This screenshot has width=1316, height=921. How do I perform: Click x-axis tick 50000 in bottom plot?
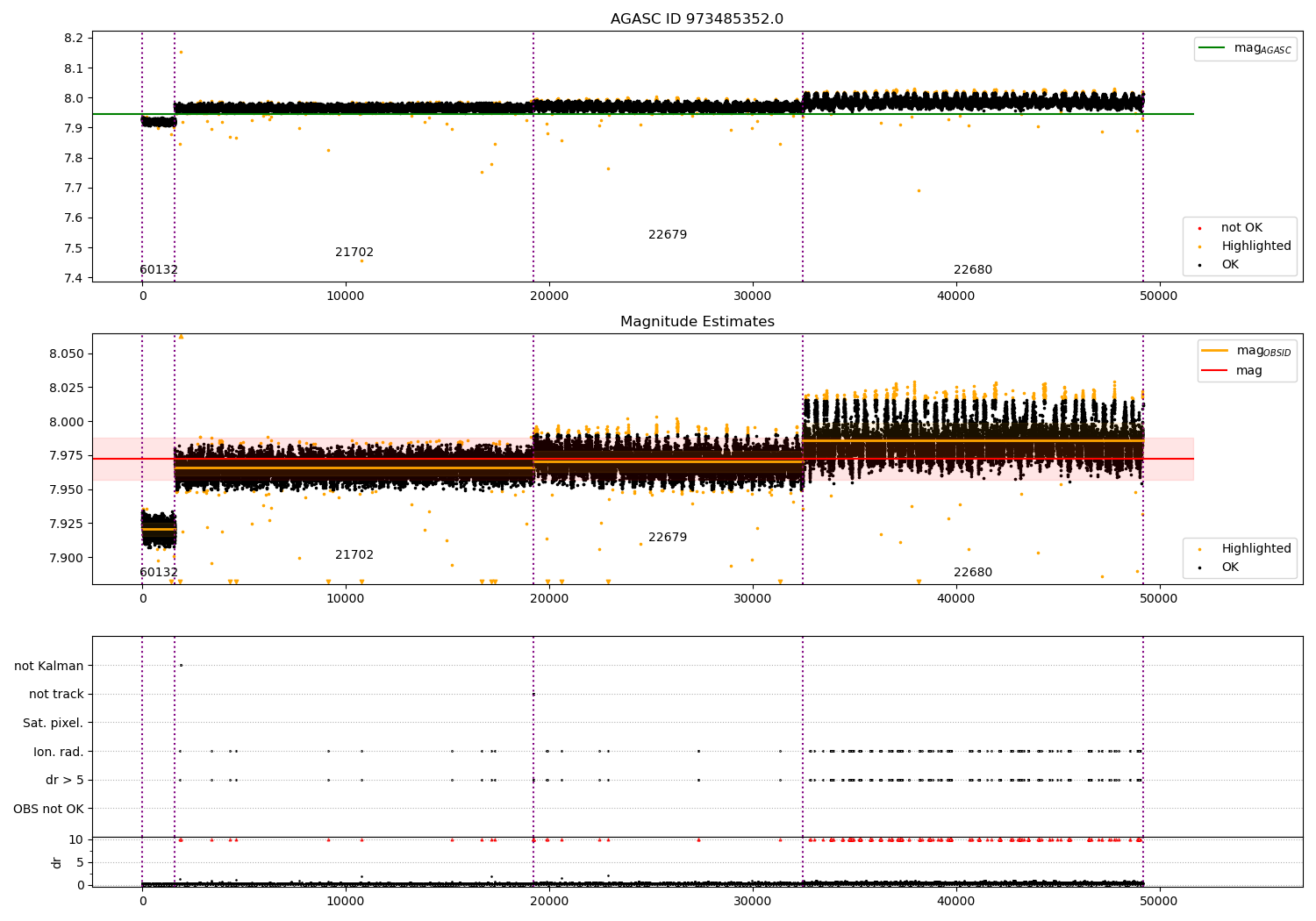coord(1159,901)
